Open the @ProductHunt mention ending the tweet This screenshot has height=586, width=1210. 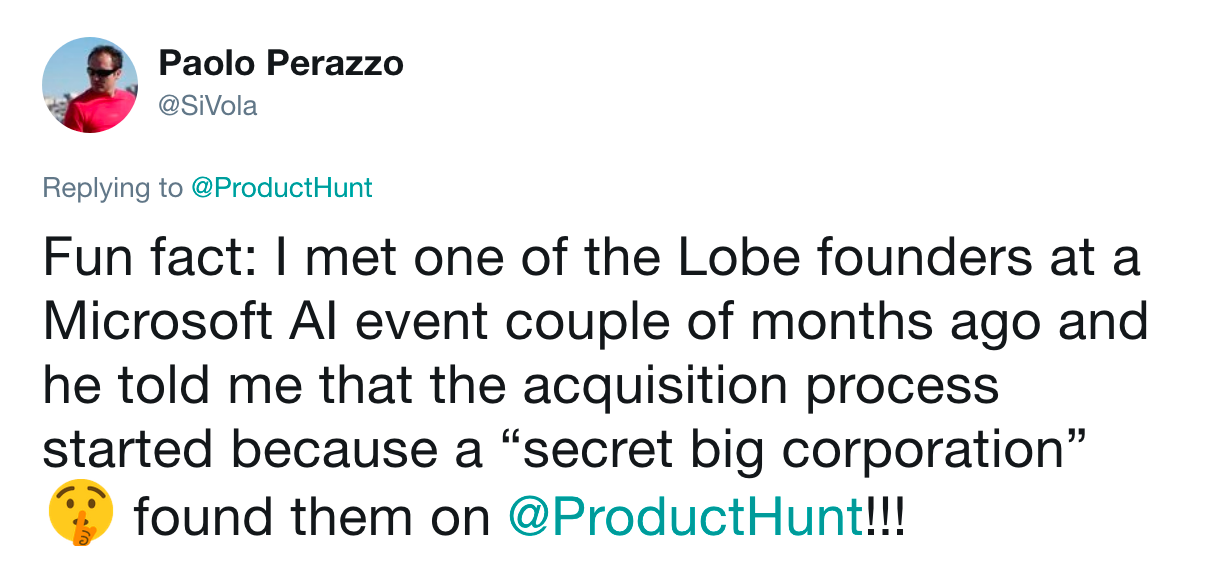pyautogui.click(x=685, y=517)
